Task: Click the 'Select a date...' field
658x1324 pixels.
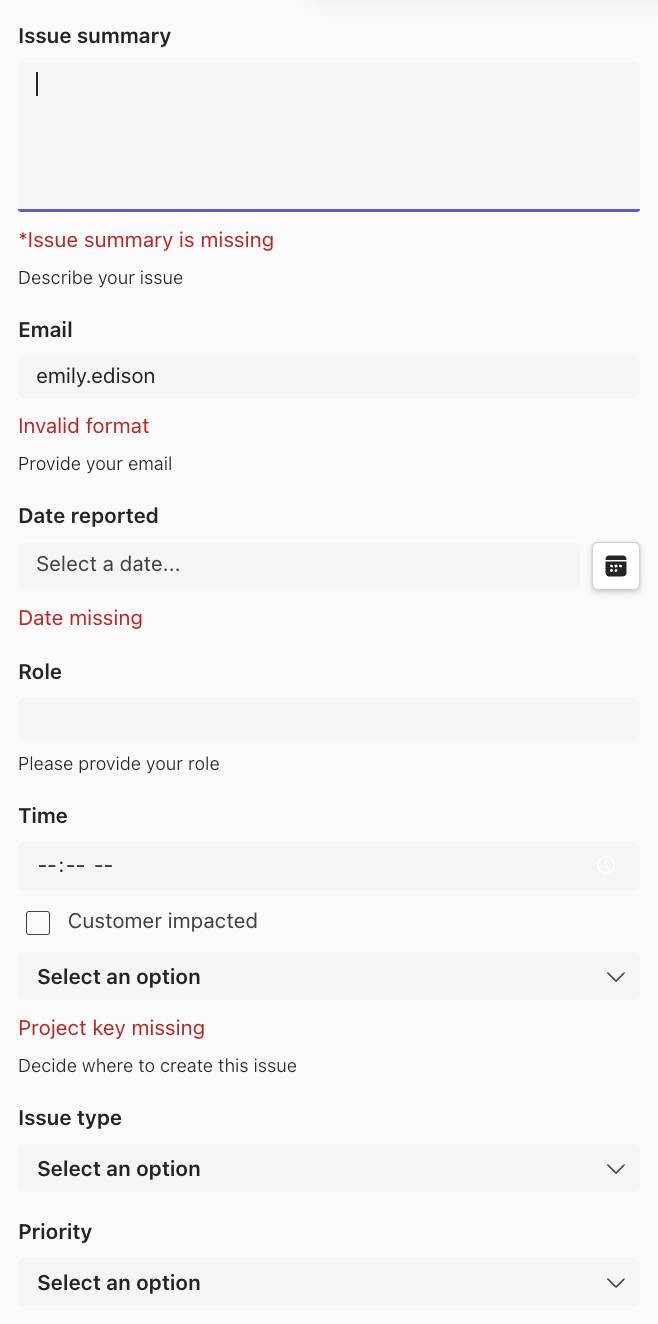Action: click(x=300, y=565)
